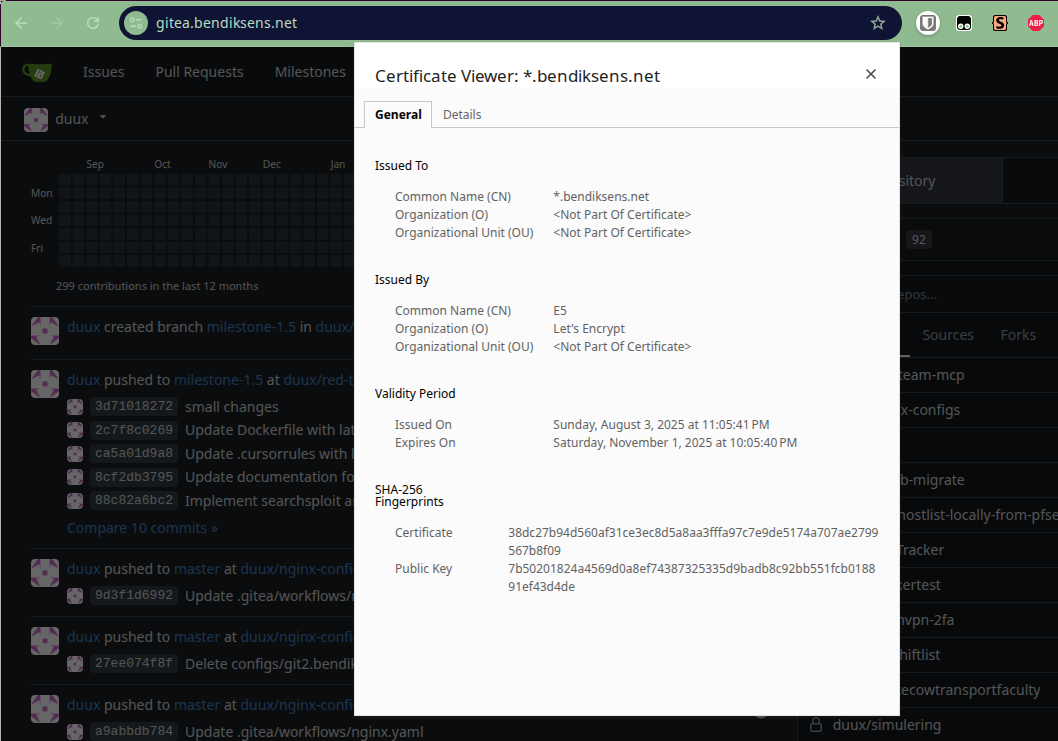Open duux user link in pushed to milestone-1.5
1058x741 pixels.
[x=84, y=381]
